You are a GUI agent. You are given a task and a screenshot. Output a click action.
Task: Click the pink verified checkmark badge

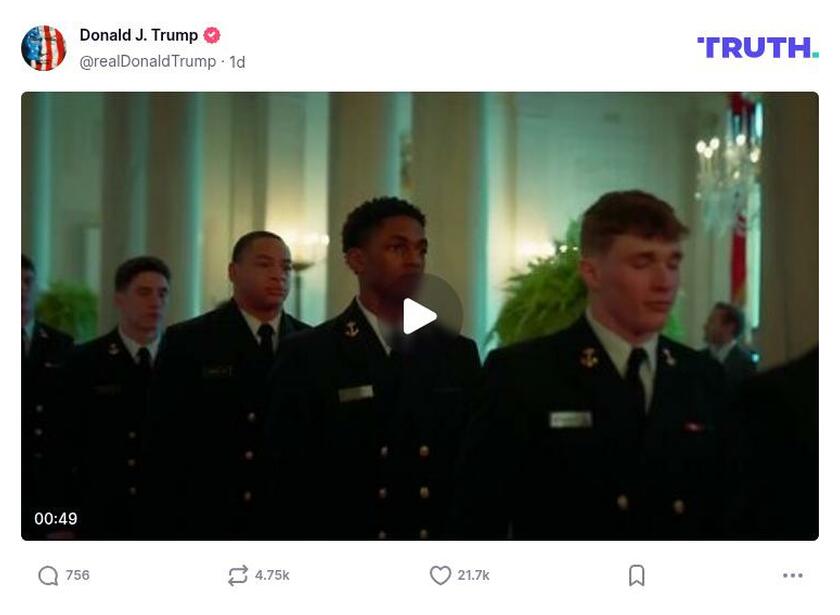210,33
